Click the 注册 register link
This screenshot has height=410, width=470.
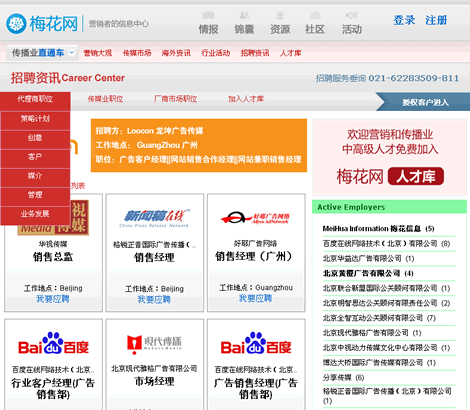pyautogui.click(x=436, y=20)
